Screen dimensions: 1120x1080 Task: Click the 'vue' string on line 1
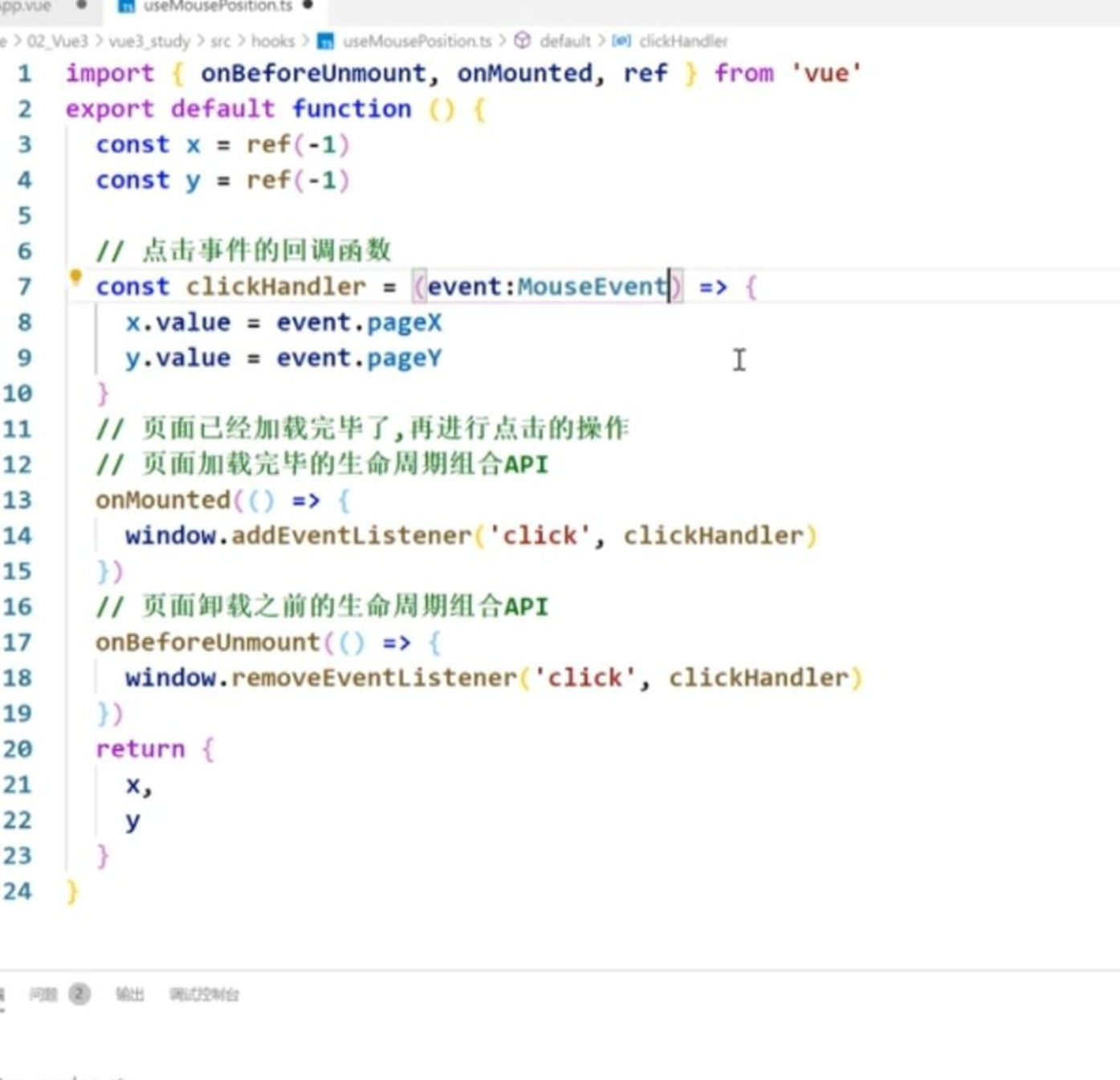tap(826, 73)
